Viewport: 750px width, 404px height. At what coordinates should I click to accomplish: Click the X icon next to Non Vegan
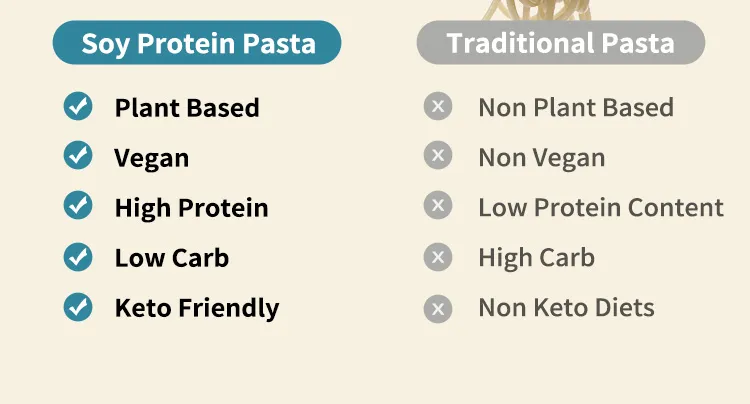pos(438,156)
